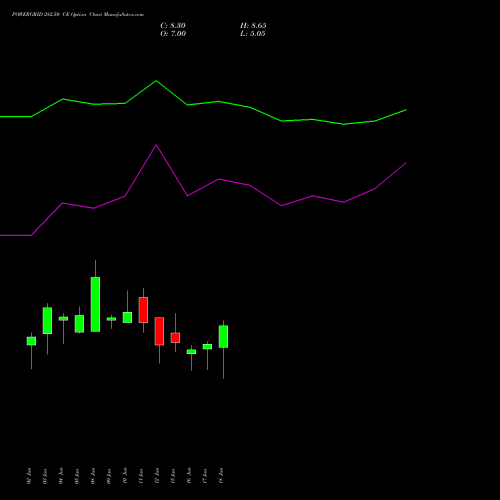Click the '11 Jan' date axis label
The width and height of the screenshot is (500, 500).
coord(141,476)
